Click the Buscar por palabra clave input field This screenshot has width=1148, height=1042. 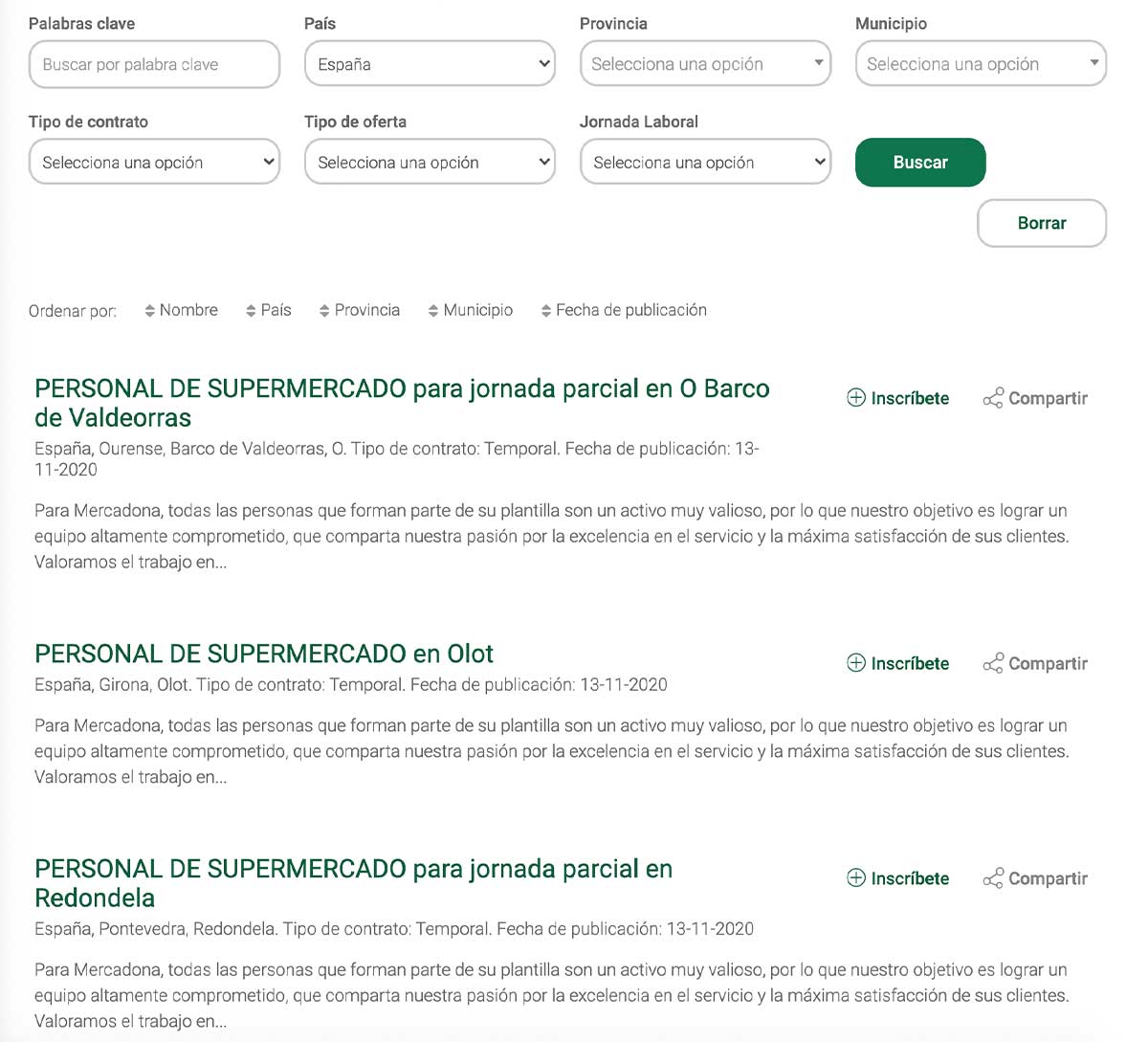click(x=153, y=64)
